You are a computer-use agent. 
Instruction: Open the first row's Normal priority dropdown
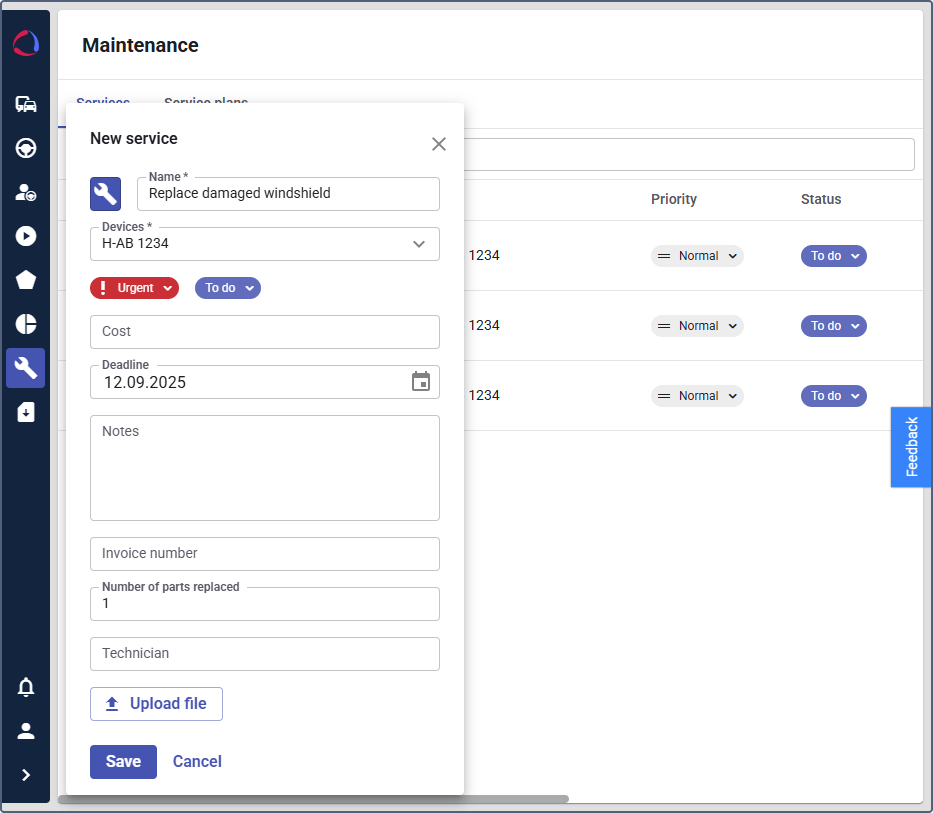point(697,256)
